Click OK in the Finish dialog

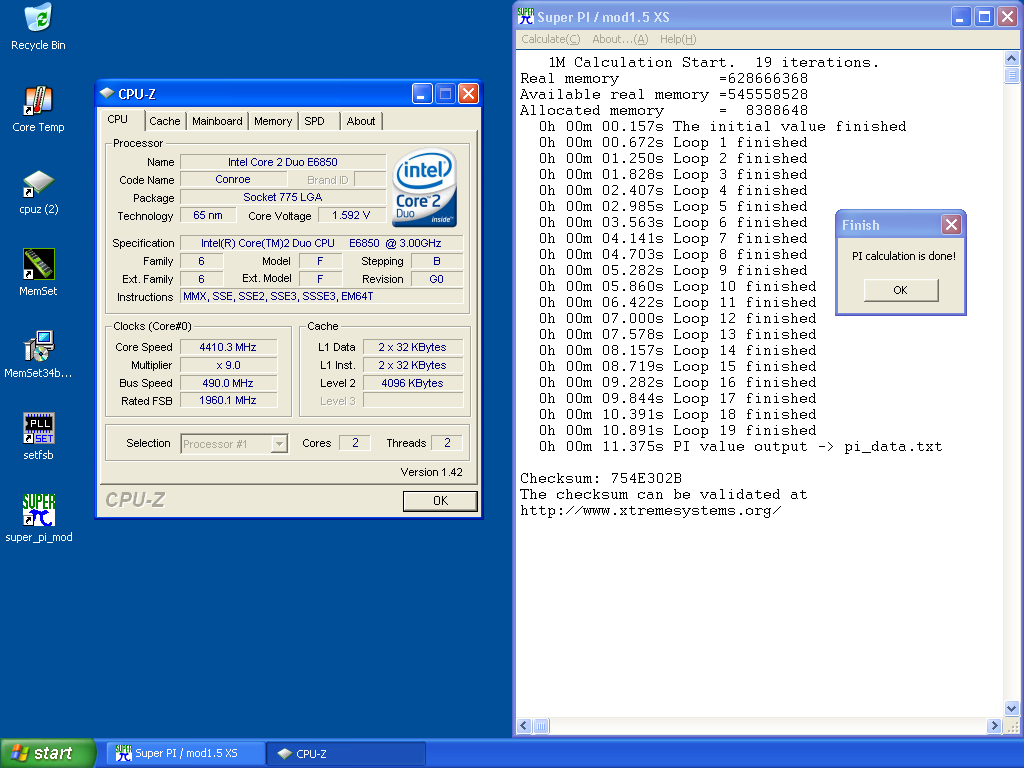pyautogui.click(x=901, y=290)
